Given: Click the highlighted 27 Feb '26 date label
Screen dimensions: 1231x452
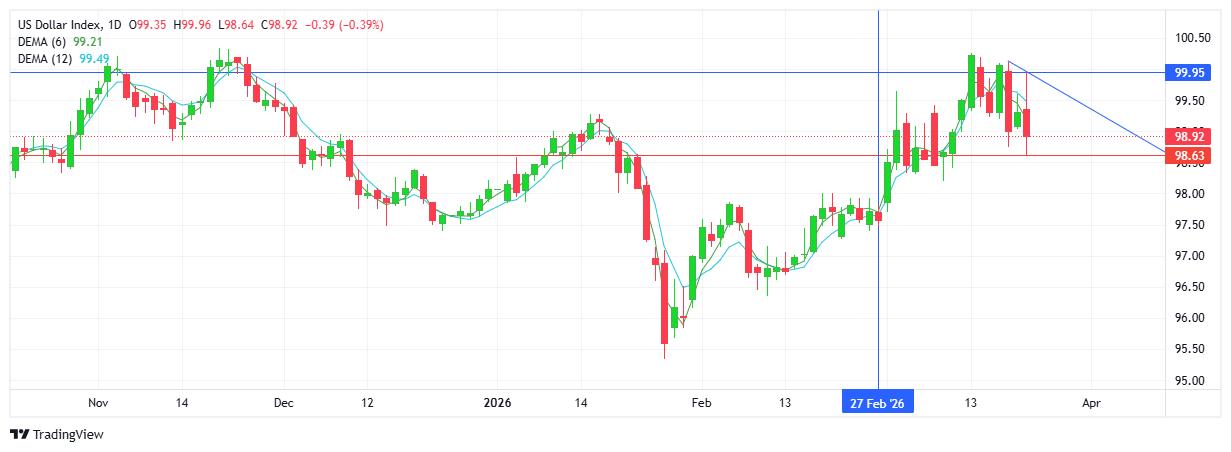Looking at the screenshot, I should (877, 403).
